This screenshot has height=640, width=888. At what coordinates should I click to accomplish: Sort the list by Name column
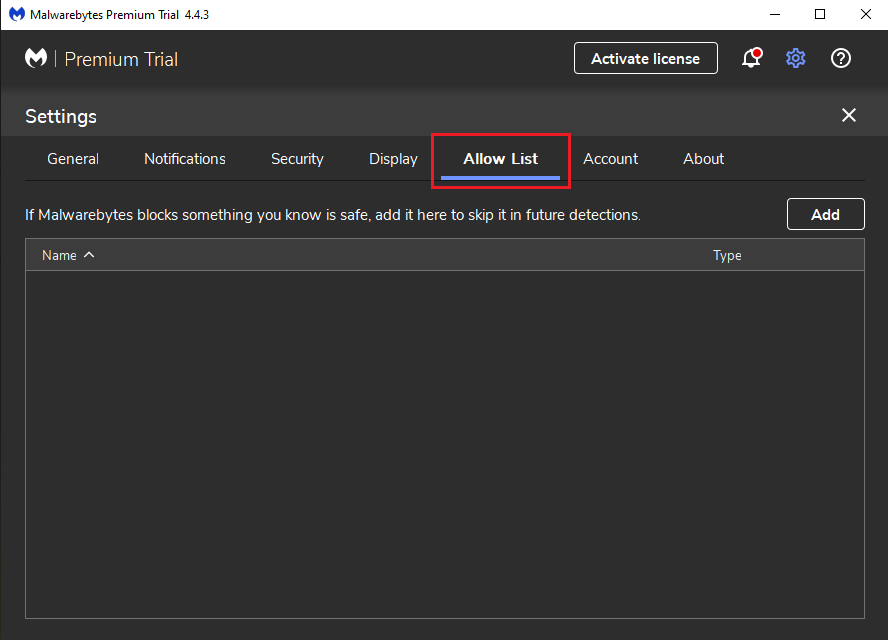click(68, 255)
